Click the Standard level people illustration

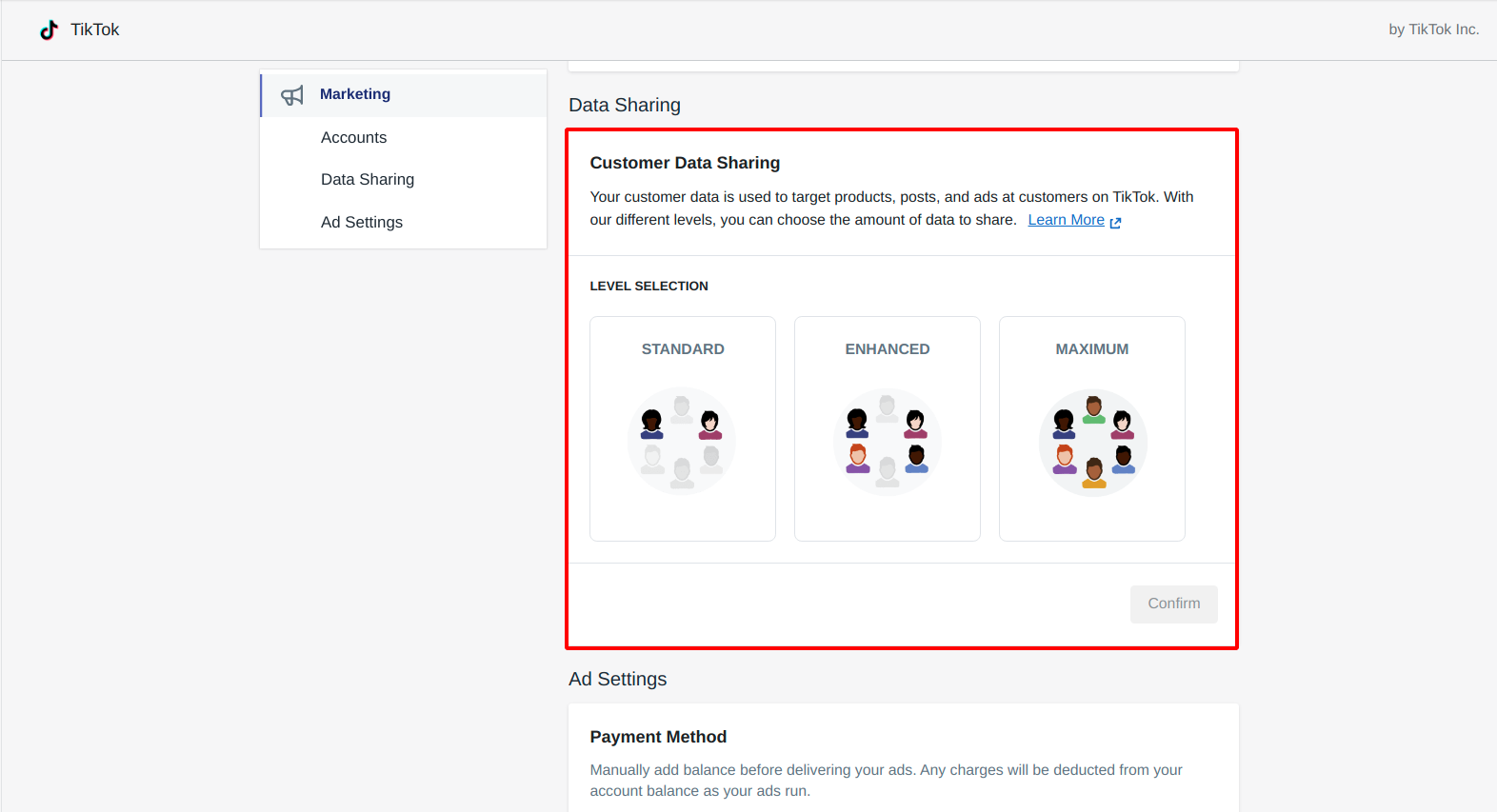682,441
